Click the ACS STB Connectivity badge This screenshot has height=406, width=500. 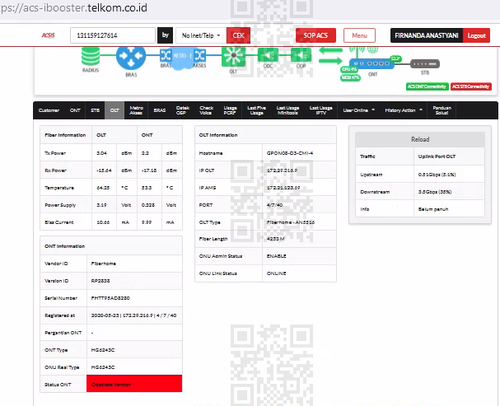coord(471,86)
